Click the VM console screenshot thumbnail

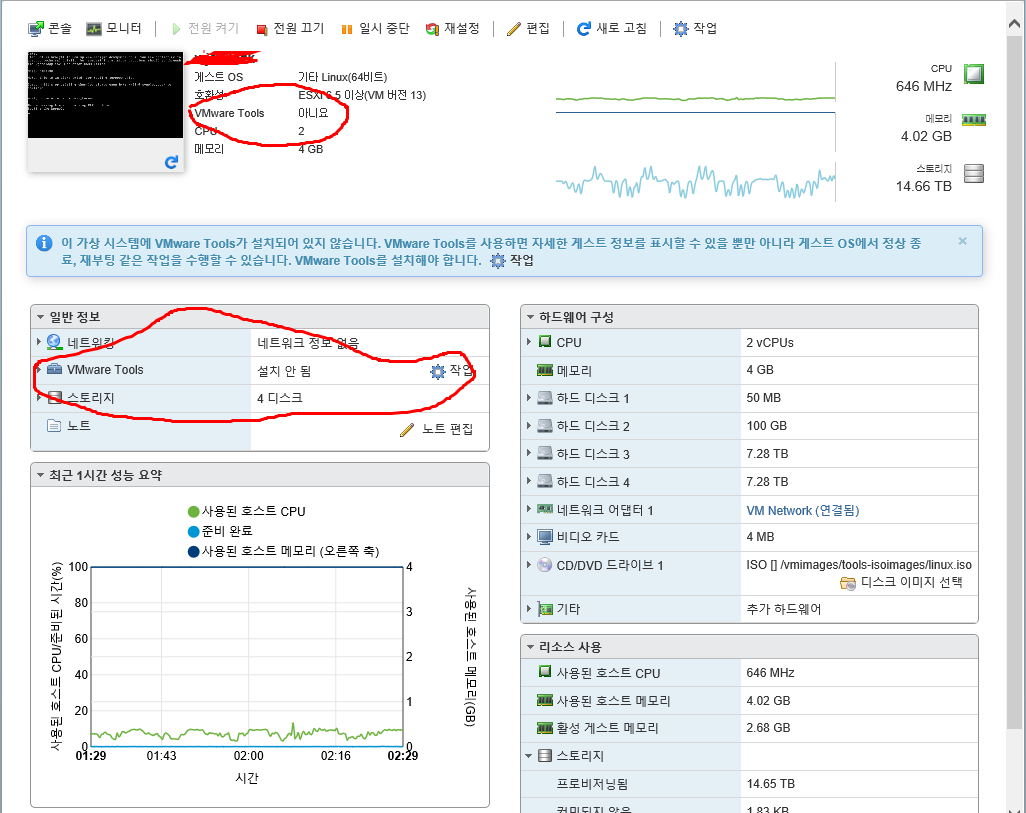(x=105, y=95)
